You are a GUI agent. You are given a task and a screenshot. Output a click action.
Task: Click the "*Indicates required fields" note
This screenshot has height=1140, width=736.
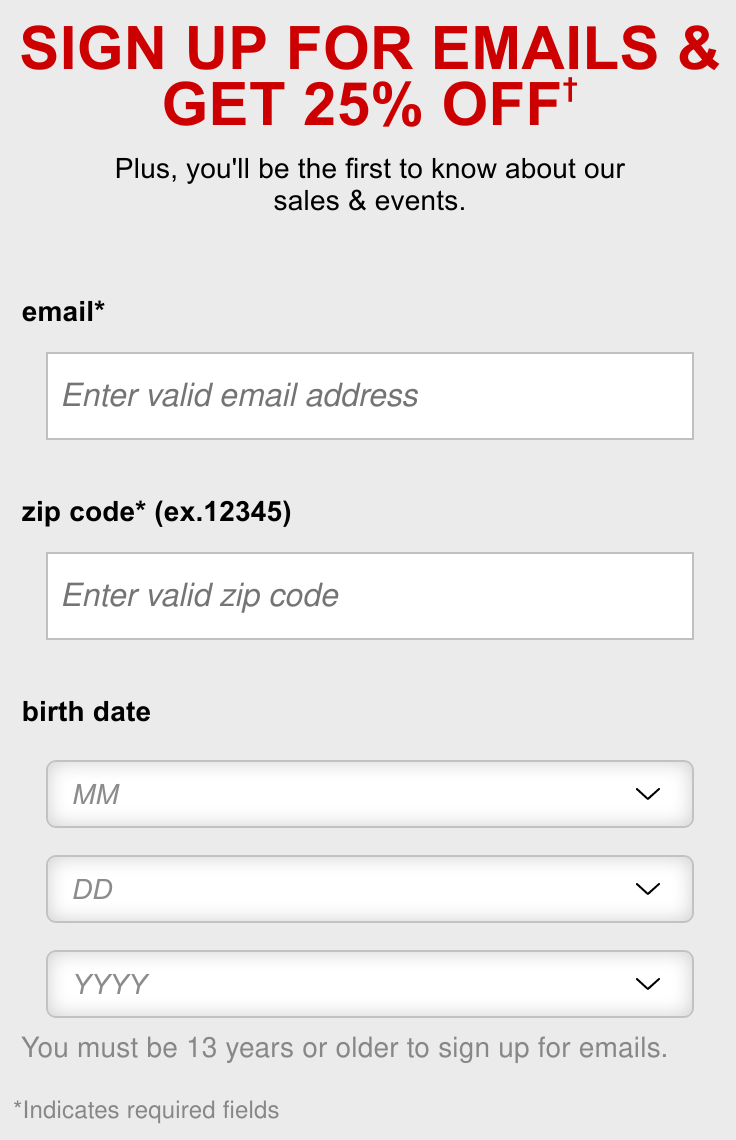click(x=146, y=1109)
